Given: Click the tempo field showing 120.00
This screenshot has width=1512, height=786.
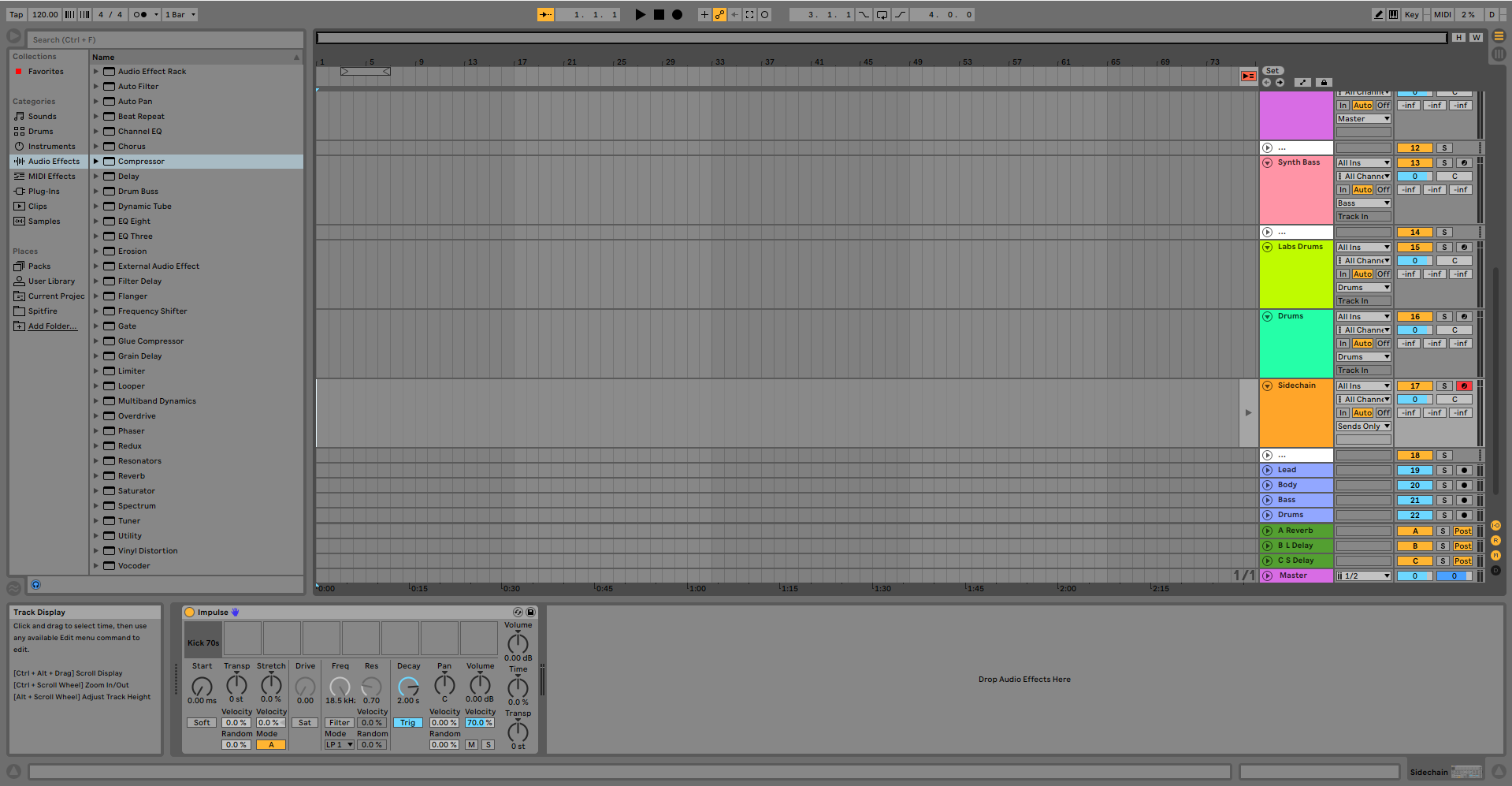Looking at the screenshot, I should point(45,14).
